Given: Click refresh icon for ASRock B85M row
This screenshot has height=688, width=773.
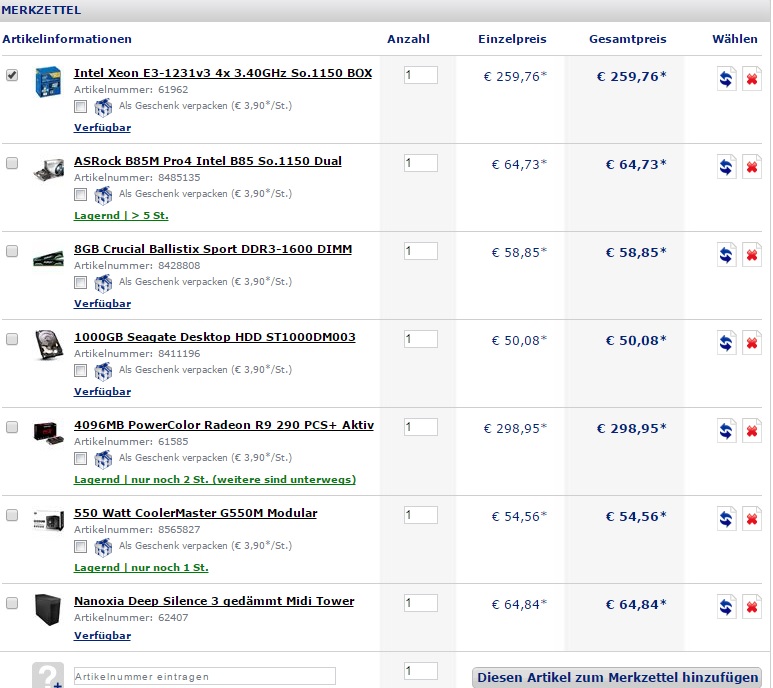Looking at the screenshot, I should point(726,167).
